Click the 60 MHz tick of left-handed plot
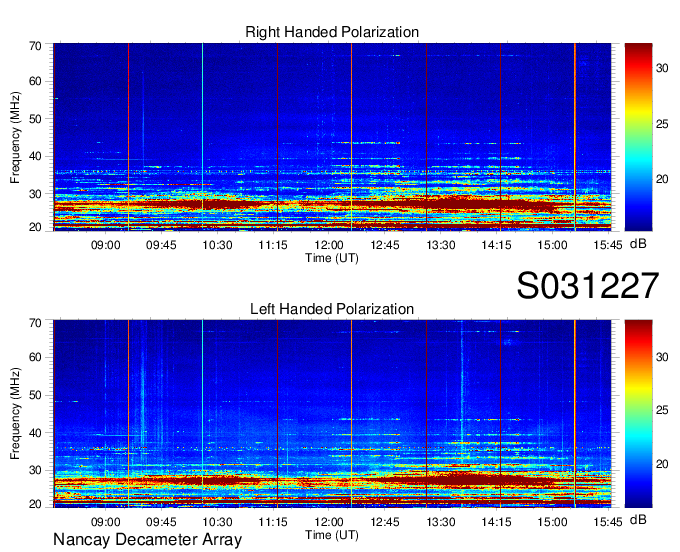The height and width of the screenshot is (552, 680). tap(35, 357)
